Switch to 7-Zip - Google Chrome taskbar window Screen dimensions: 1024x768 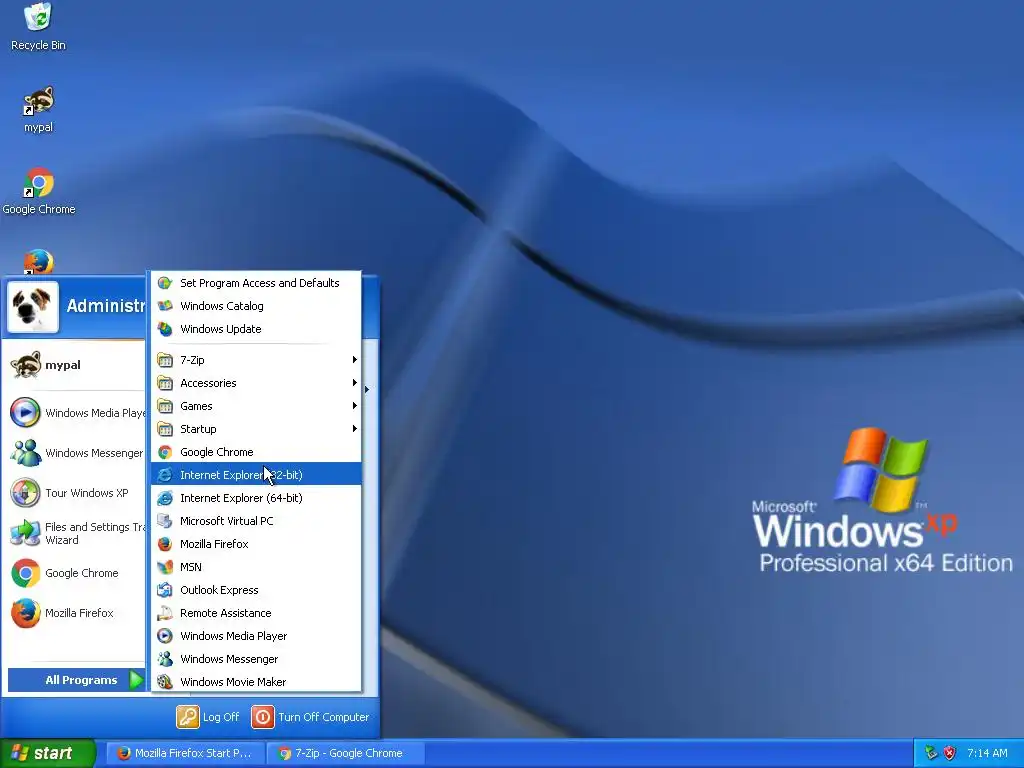tap(345, 753)
